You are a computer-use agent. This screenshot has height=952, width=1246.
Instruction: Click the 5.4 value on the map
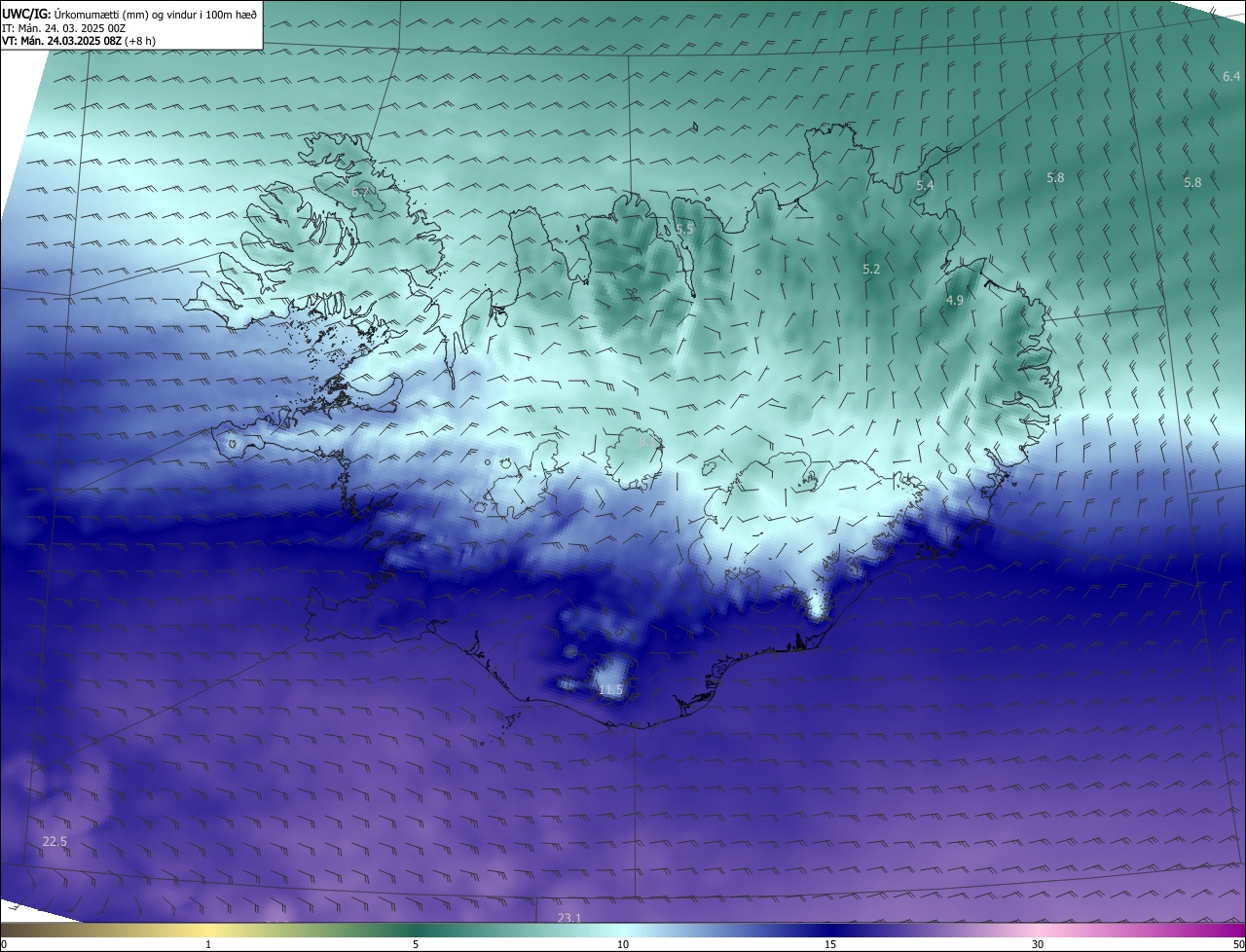pos(925,185)
